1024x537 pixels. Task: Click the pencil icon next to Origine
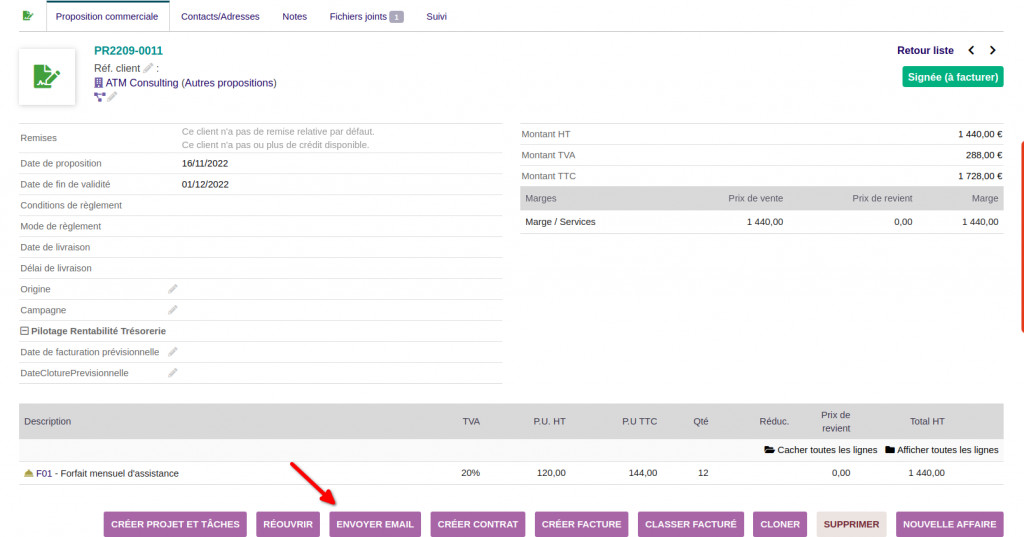coord(173,289)
